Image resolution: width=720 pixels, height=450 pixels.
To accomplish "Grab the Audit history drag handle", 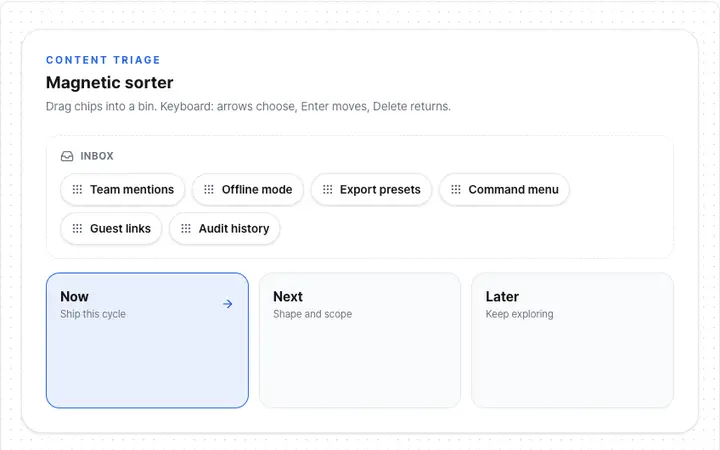I will pyautogui.click(x=186, y=228).
